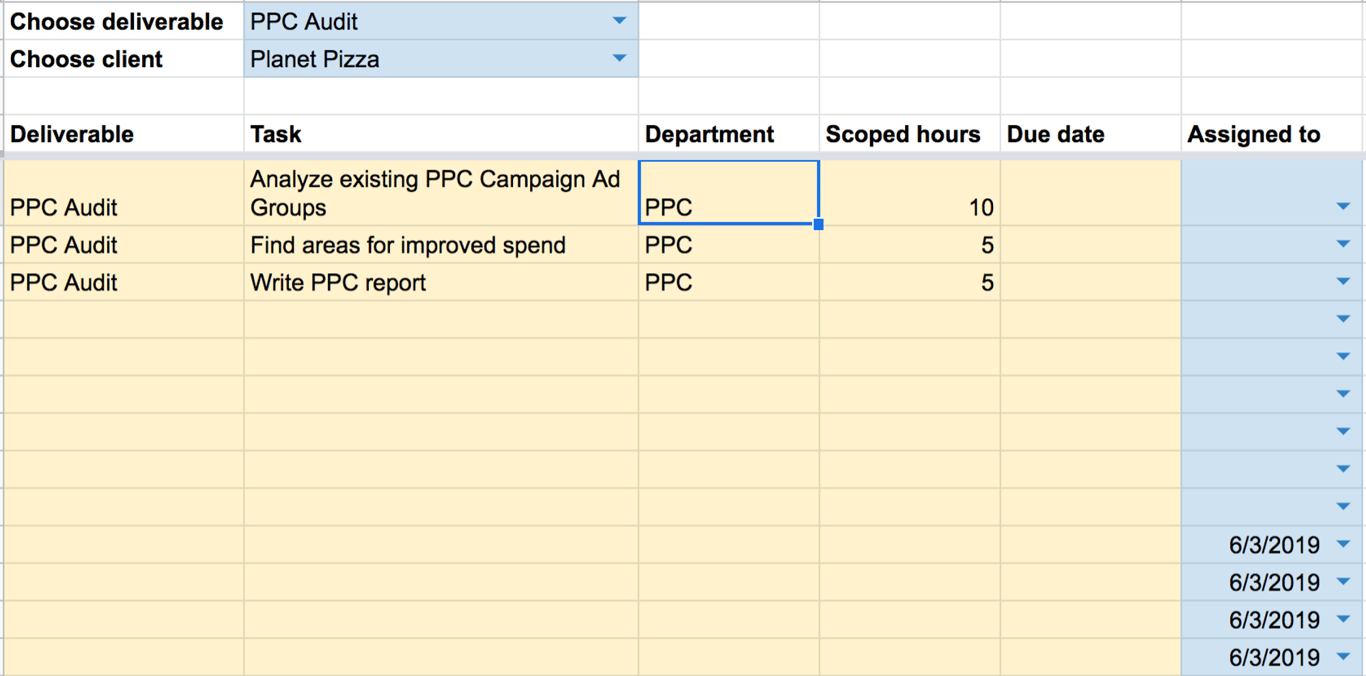Image resolution: width=1366 pixels, height=676 pixels.
Task: Expand Assigned to dropdown for Write PPC report row
Action: (1343, 283)
